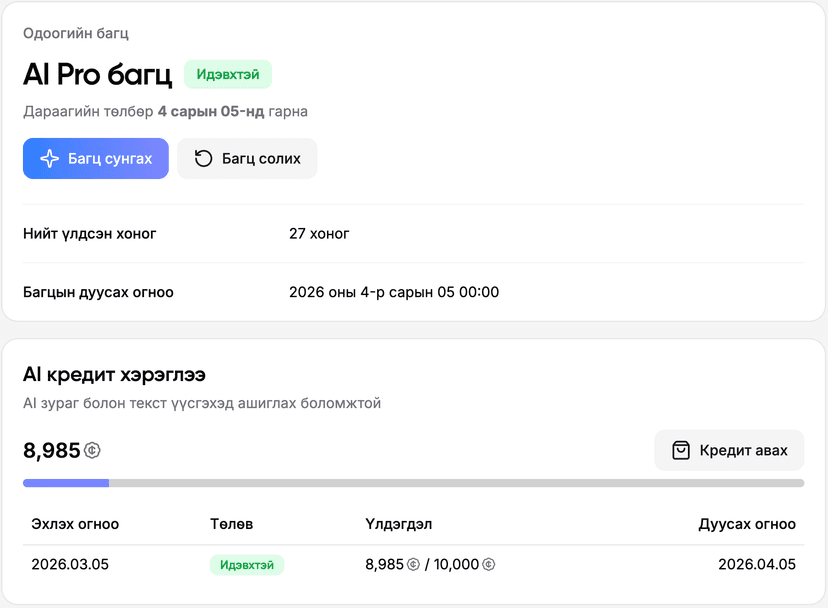Viewport: 828px width, 608px height.
Task: Click the sparkle icon on Багц сунгах
Action: tap(49, 159)
